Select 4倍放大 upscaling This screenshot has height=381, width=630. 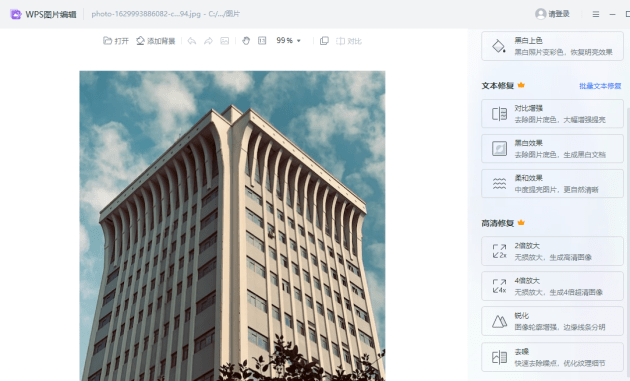(x=552, y=286)
